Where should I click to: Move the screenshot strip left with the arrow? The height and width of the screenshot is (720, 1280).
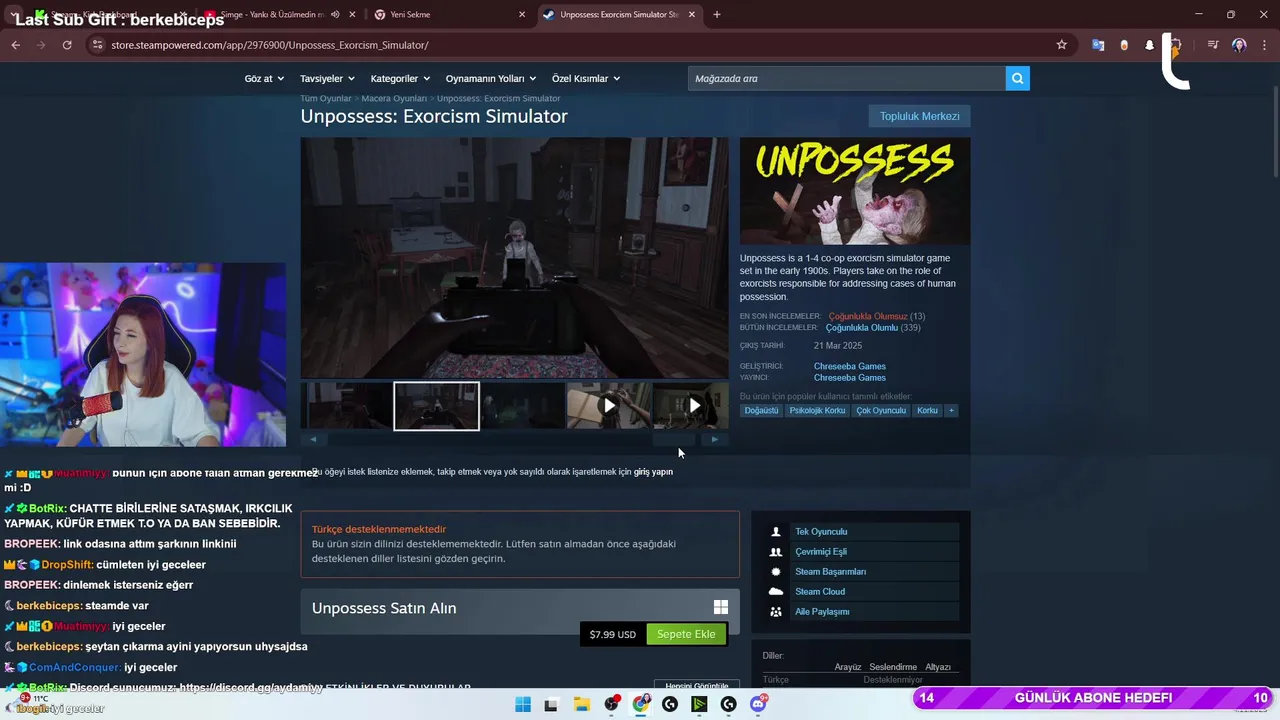pyautogui.click(x=313, y=439)
